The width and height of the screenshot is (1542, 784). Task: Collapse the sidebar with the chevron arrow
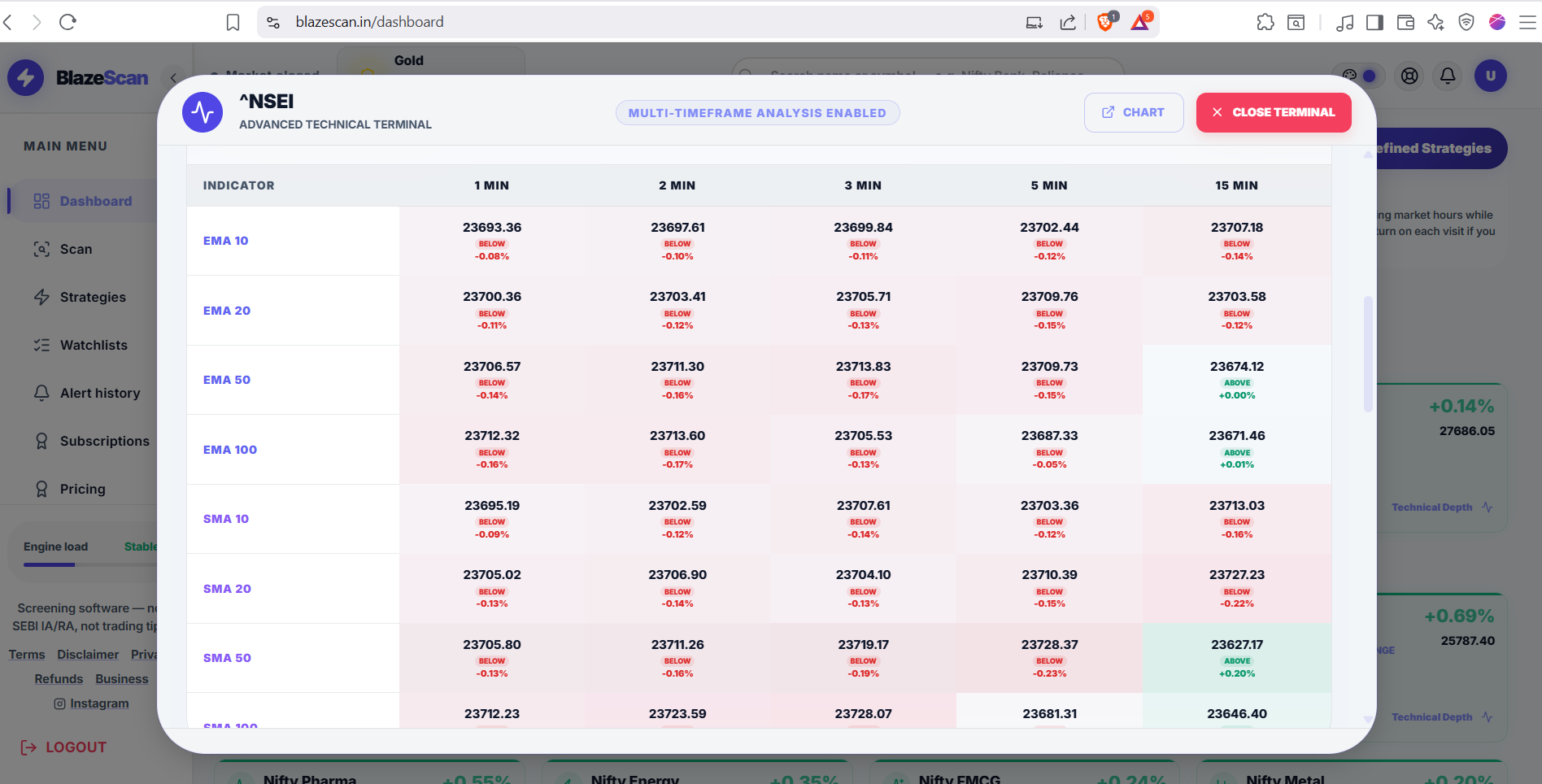[173, 78]
